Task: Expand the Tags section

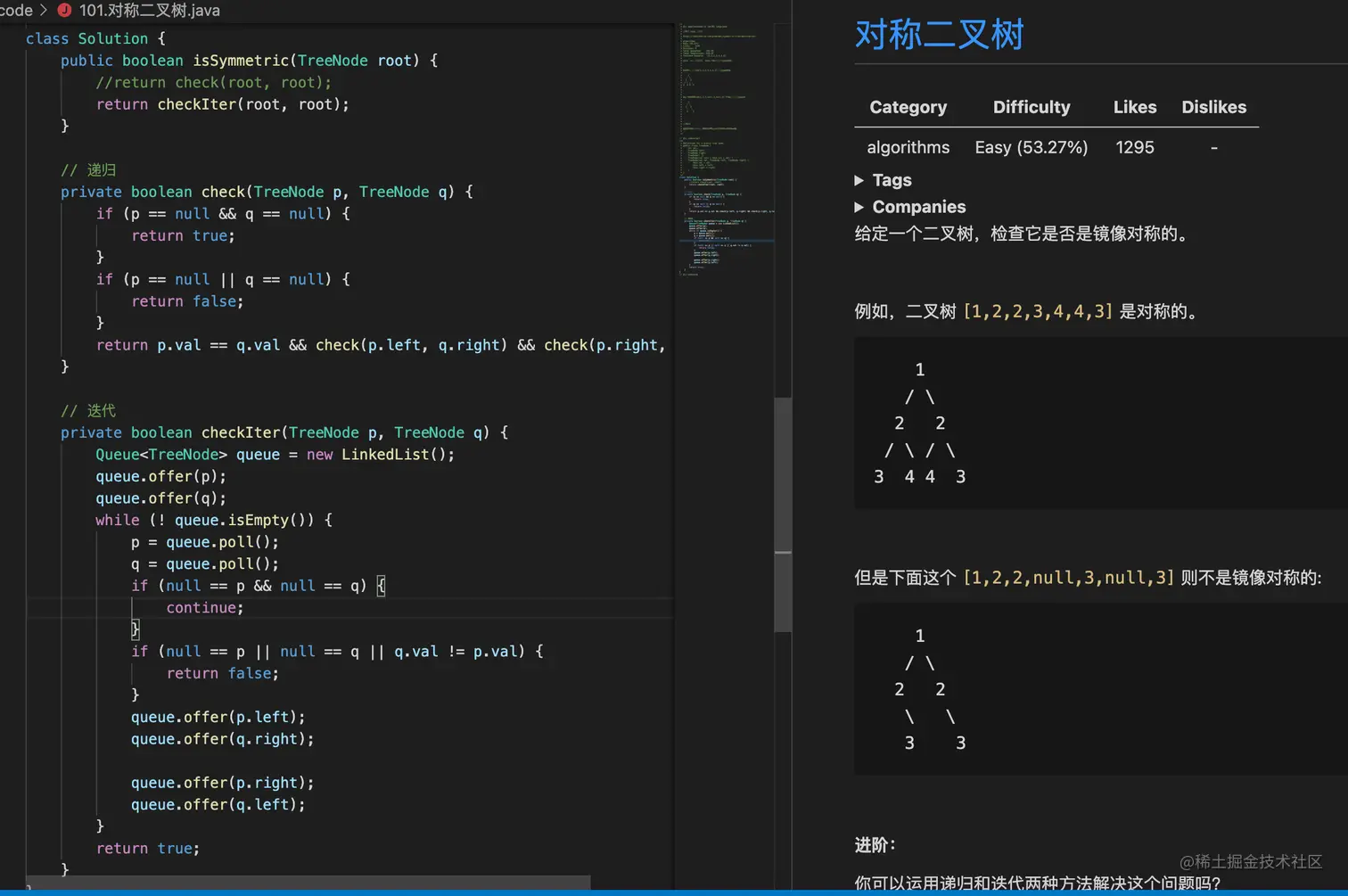Action: (x=884, y=180)
